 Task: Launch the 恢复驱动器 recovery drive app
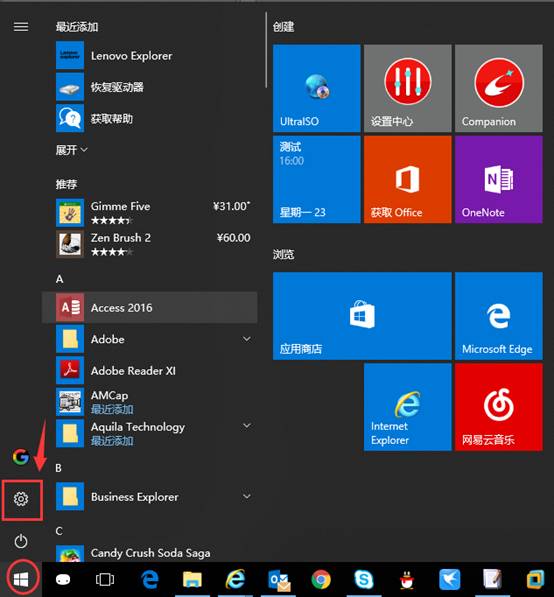pos(149,87)
